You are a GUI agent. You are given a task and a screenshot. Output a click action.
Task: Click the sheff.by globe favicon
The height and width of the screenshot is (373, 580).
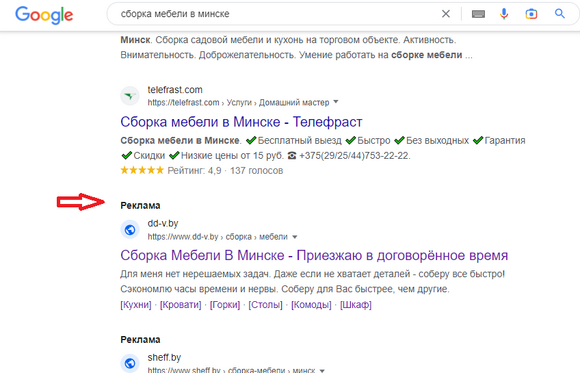click(130, 363)
